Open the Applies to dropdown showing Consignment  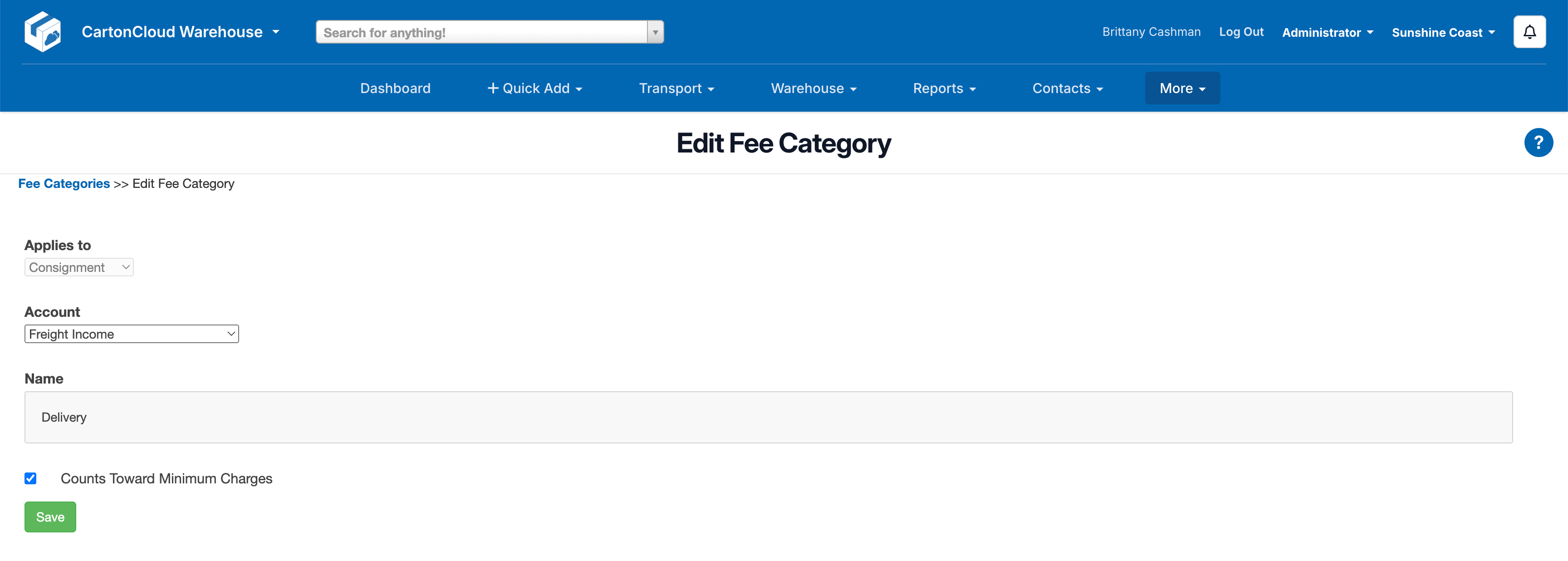78,267
